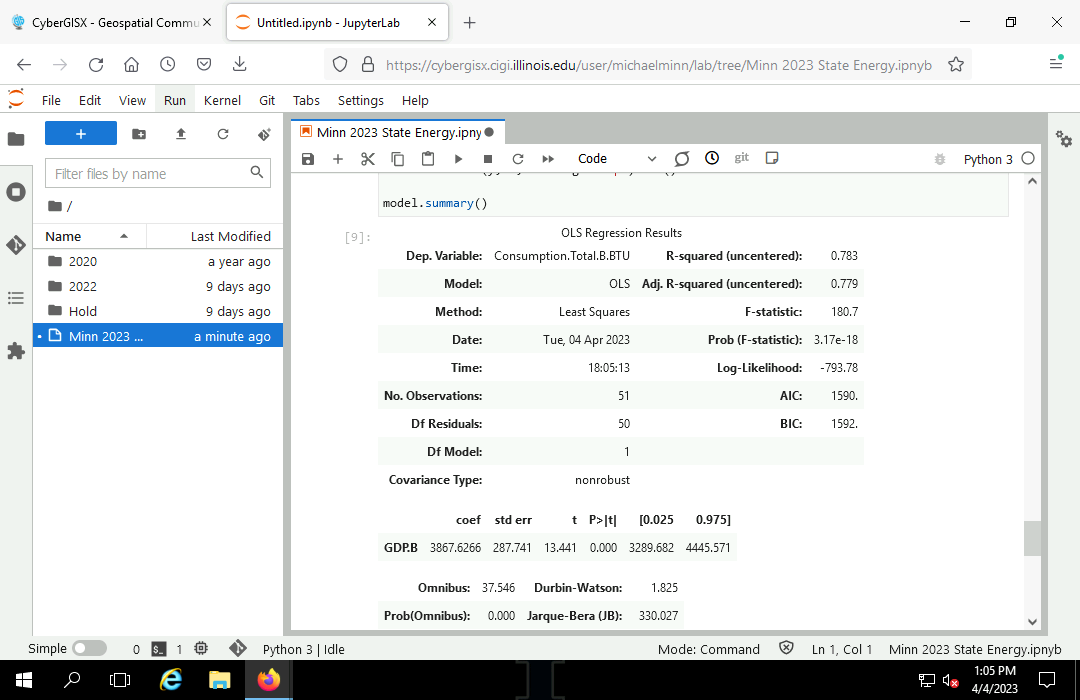Open the property inspector gears icon
This screenshot has height=700, width=1080.
[1064, 140]
